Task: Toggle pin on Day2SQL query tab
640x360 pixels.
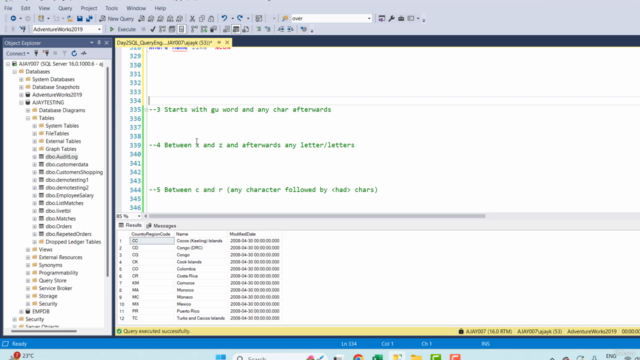Action: 219,42
